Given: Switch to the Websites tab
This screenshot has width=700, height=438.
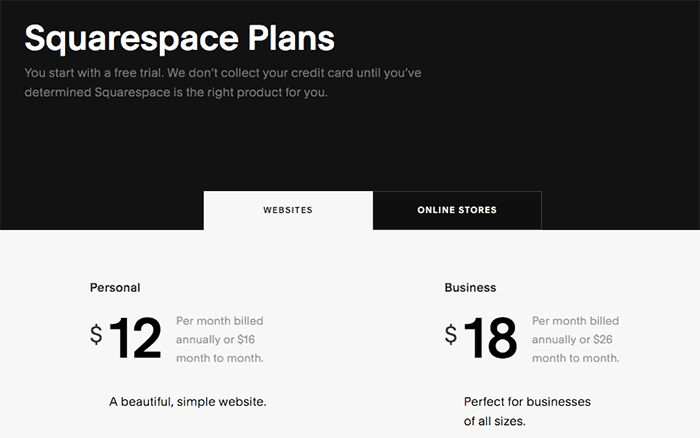Looking at the screenshot, I should pos(288,210).
